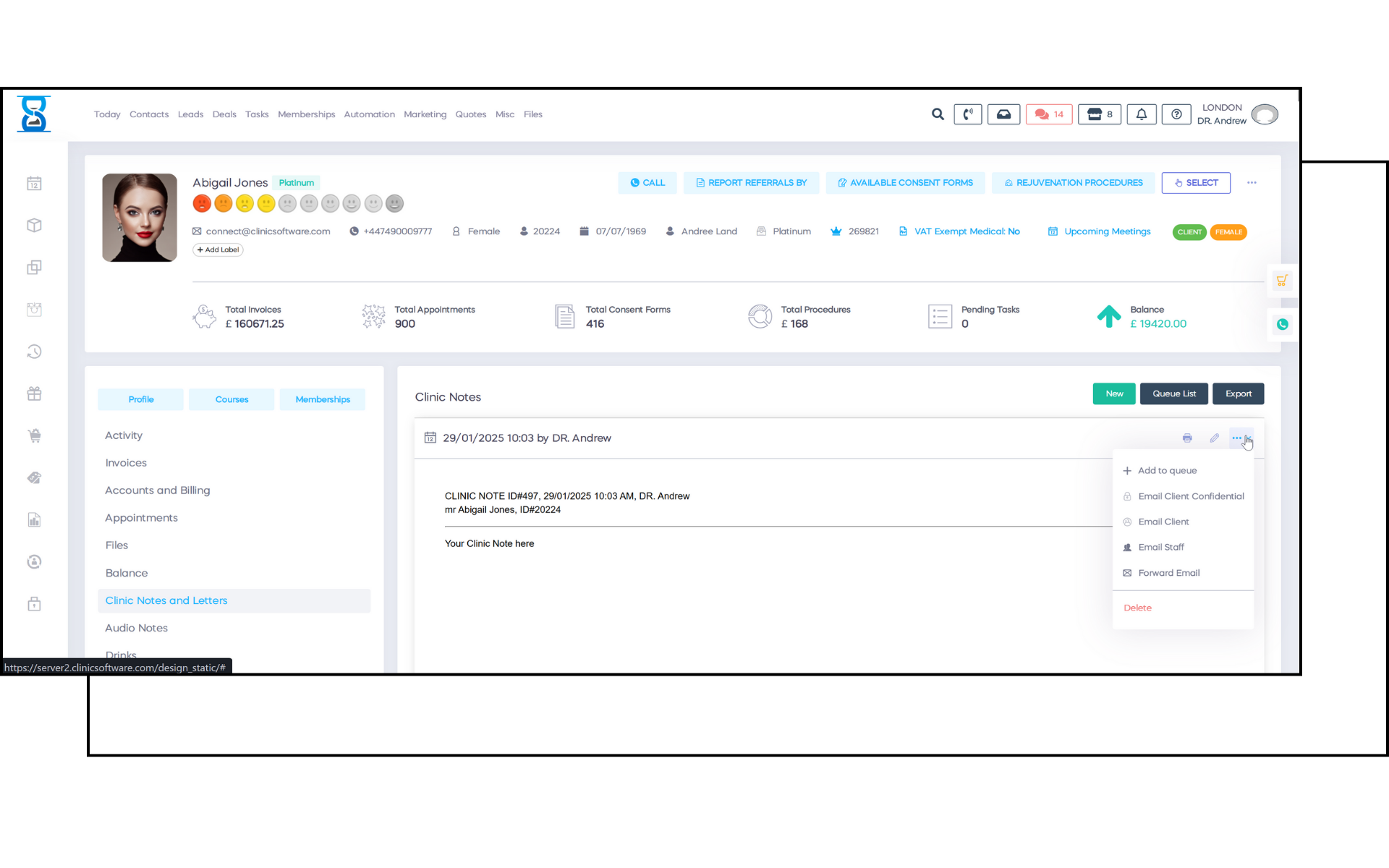
Task: Open the shopping cart side icon
Action: (x=1282, y=281)
